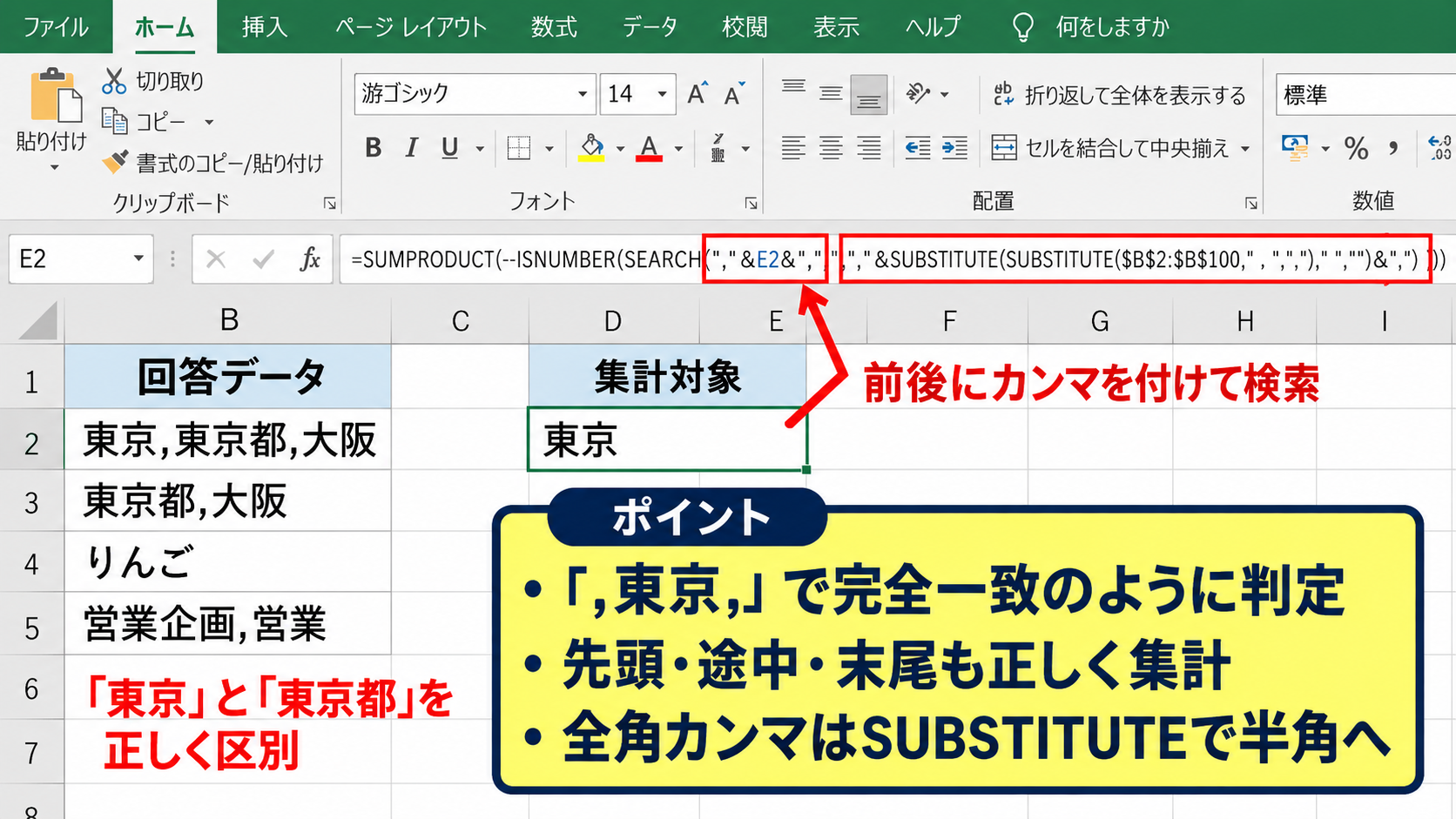Open the clipboard group dialog launcher

[330, 203]
